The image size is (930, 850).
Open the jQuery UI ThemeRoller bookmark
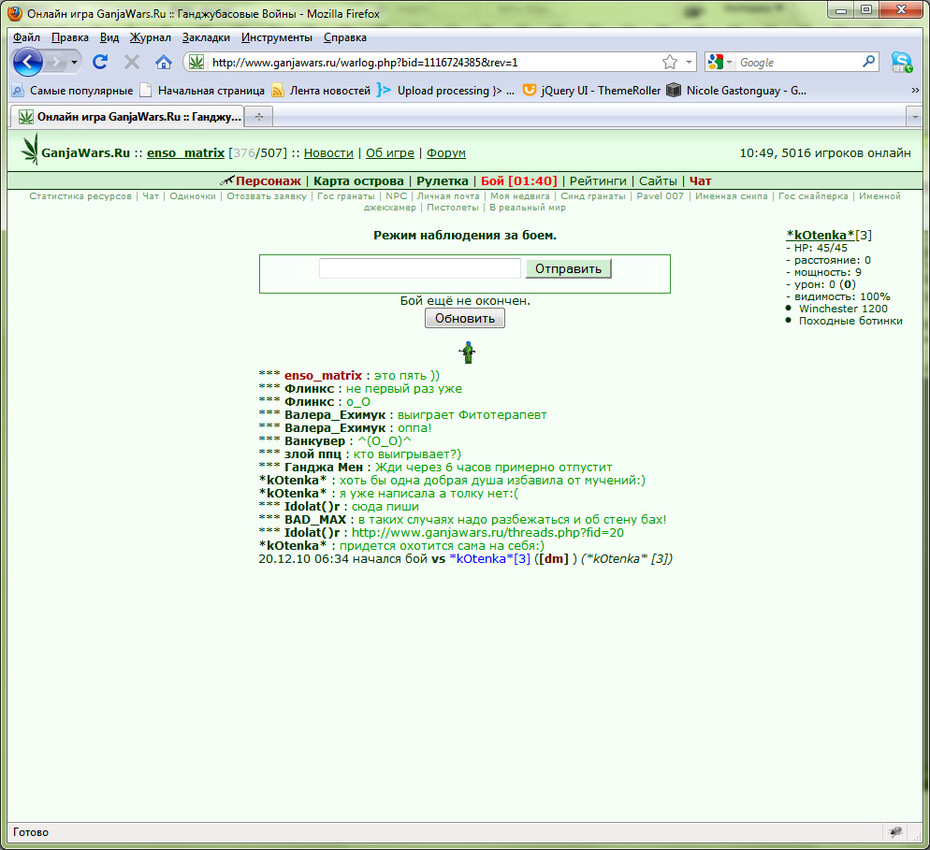[591, 90]
